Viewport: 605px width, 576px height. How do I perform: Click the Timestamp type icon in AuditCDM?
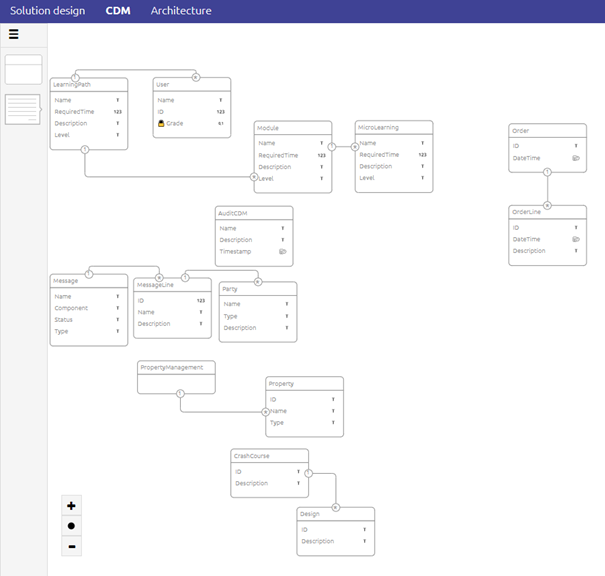(x=283, y=252)
